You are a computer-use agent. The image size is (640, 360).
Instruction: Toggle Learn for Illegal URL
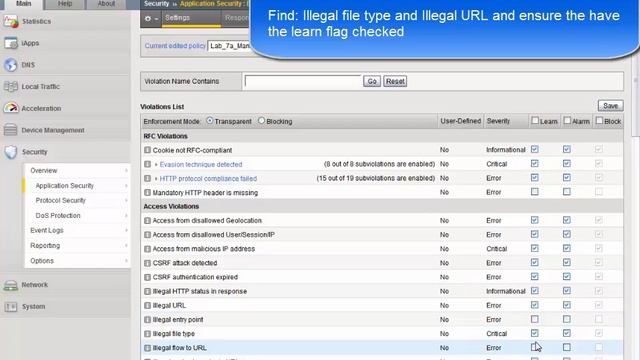tap(535, 305)
